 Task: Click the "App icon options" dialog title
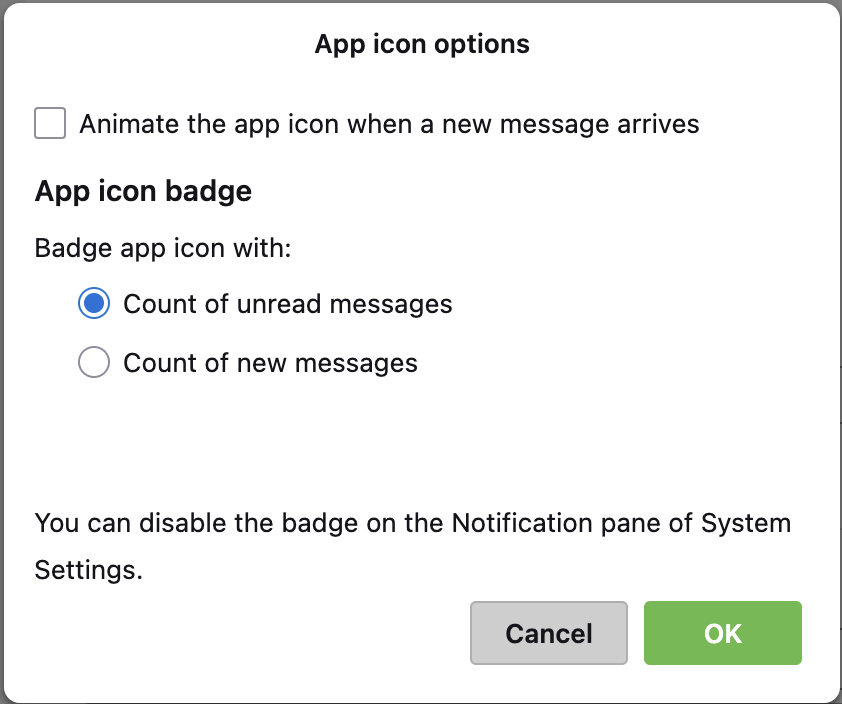[x=422, y=44]
